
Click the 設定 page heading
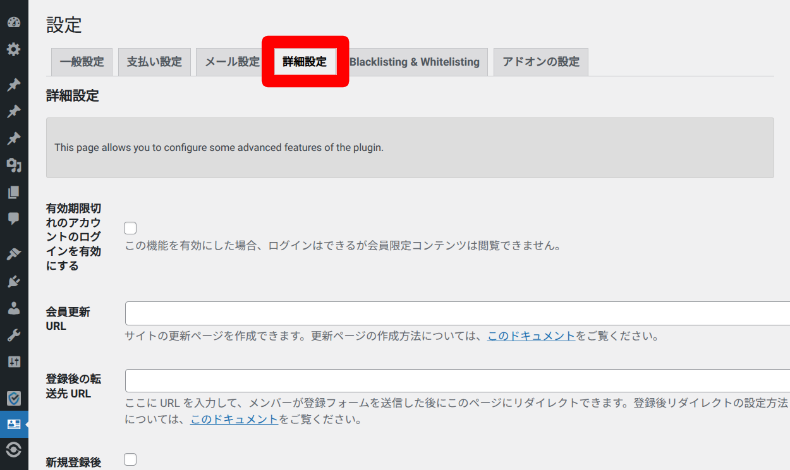[64, 25]
